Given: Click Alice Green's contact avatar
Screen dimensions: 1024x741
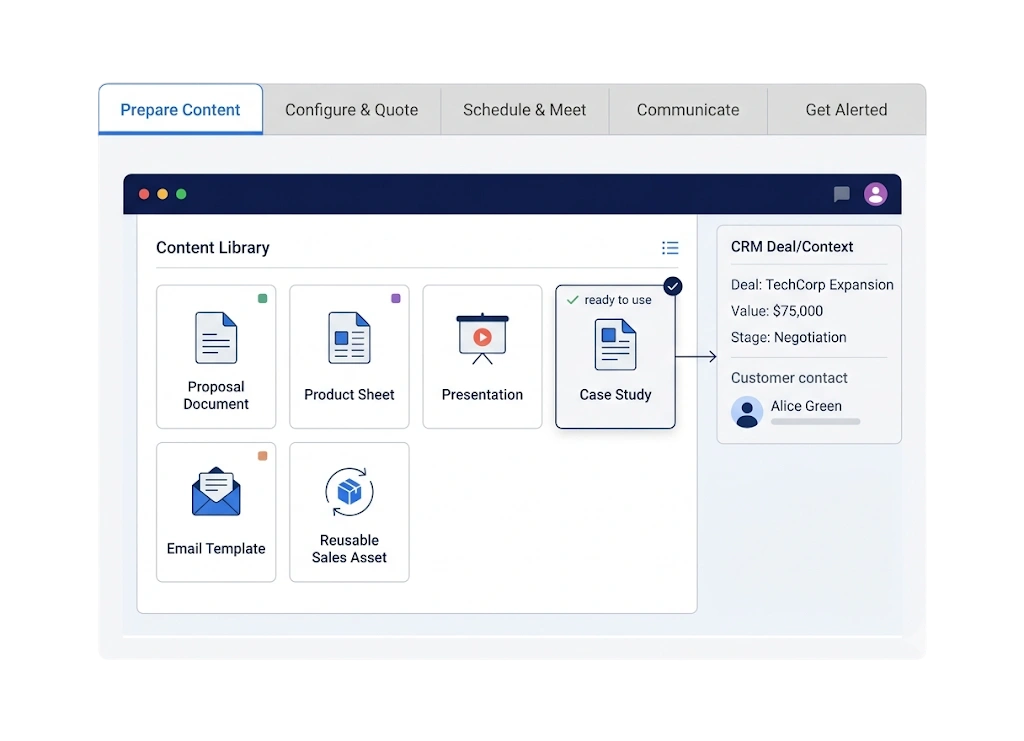Looking at the screenshot, I should point(746,412).
